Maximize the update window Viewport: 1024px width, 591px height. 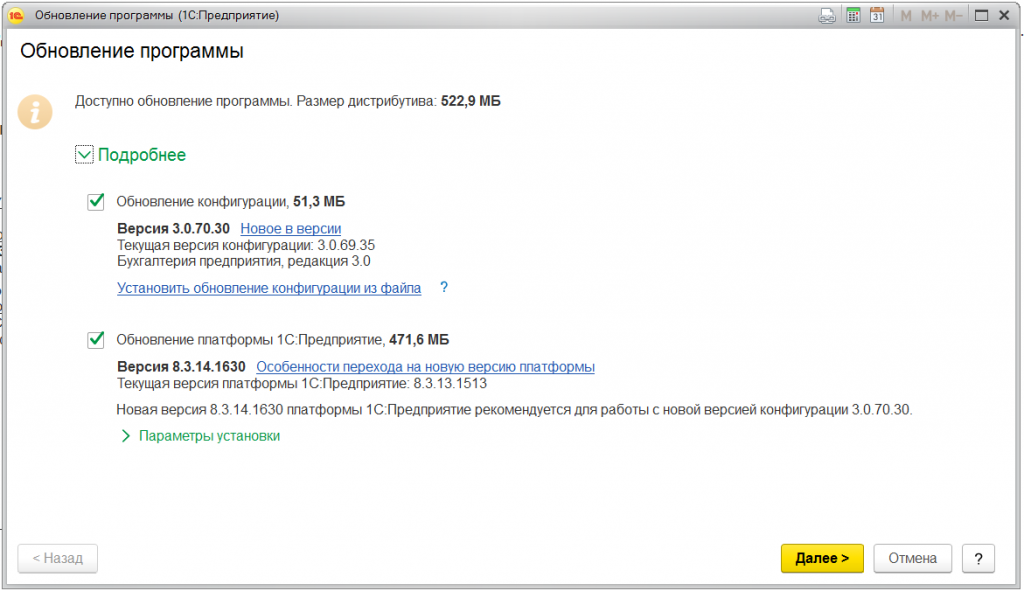click(981, 16)
